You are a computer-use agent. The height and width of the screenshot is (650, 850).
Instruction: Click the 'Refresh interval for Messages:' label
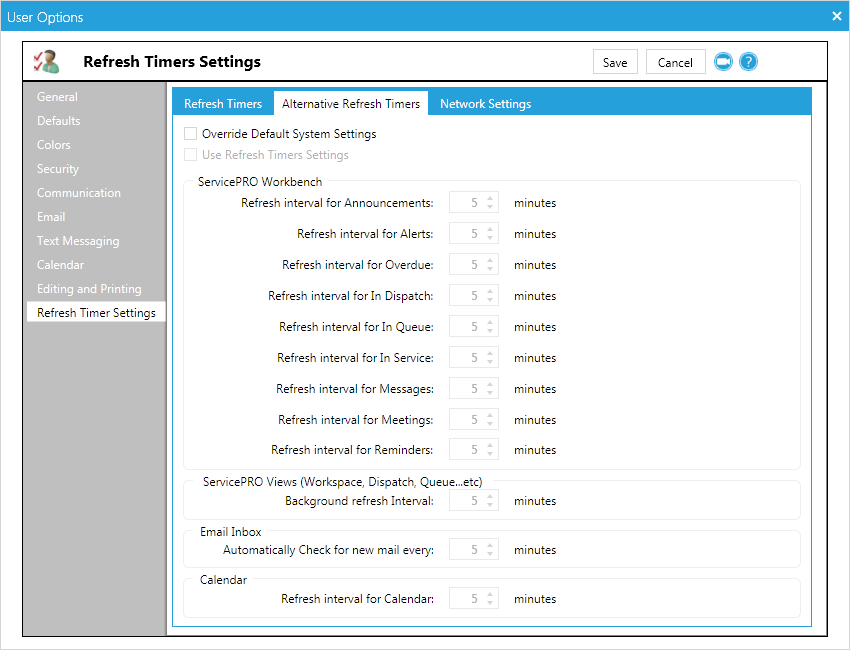355,389
